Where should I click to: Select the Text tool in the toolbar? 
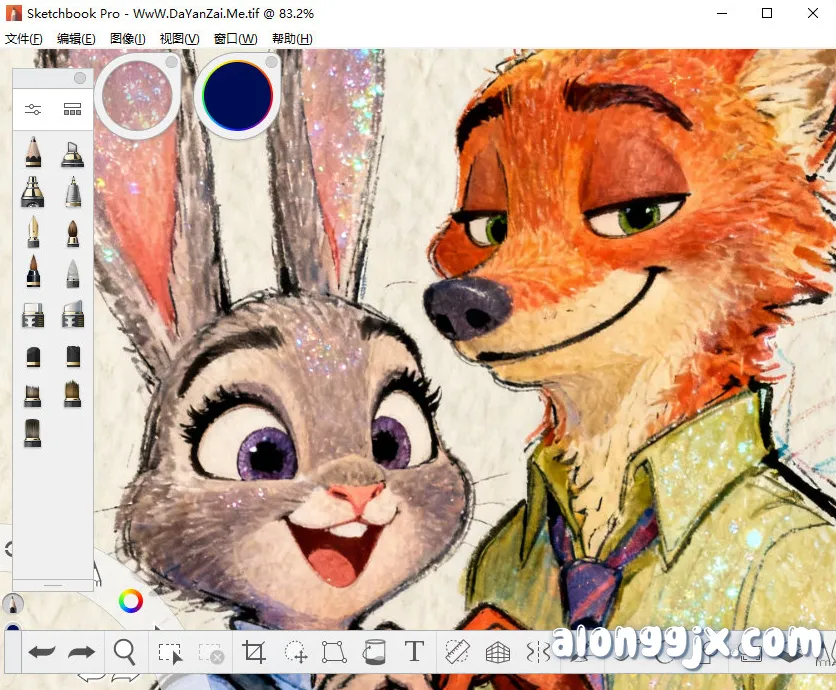coord(414,652)
